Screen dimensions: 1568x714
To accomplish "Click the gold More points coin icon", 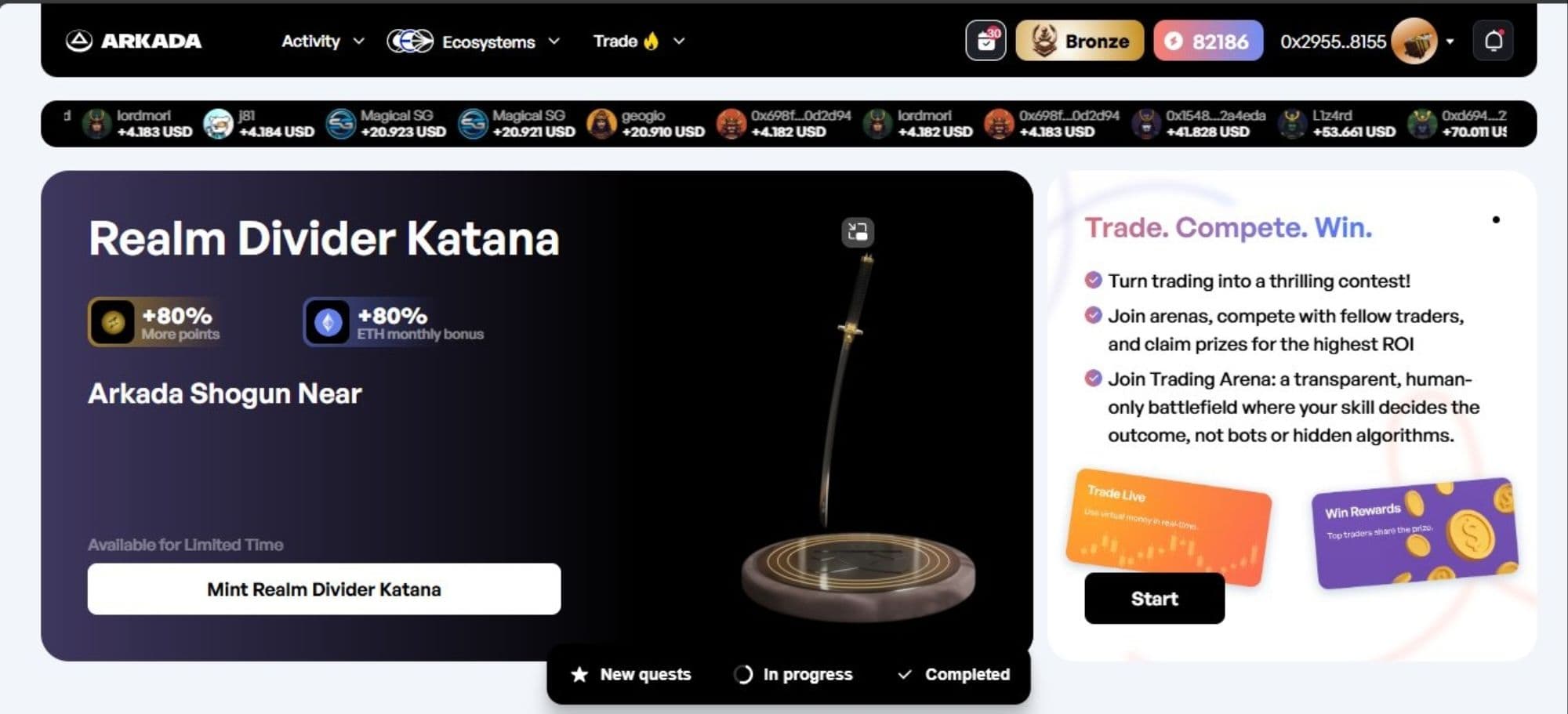I will (113, 322).
